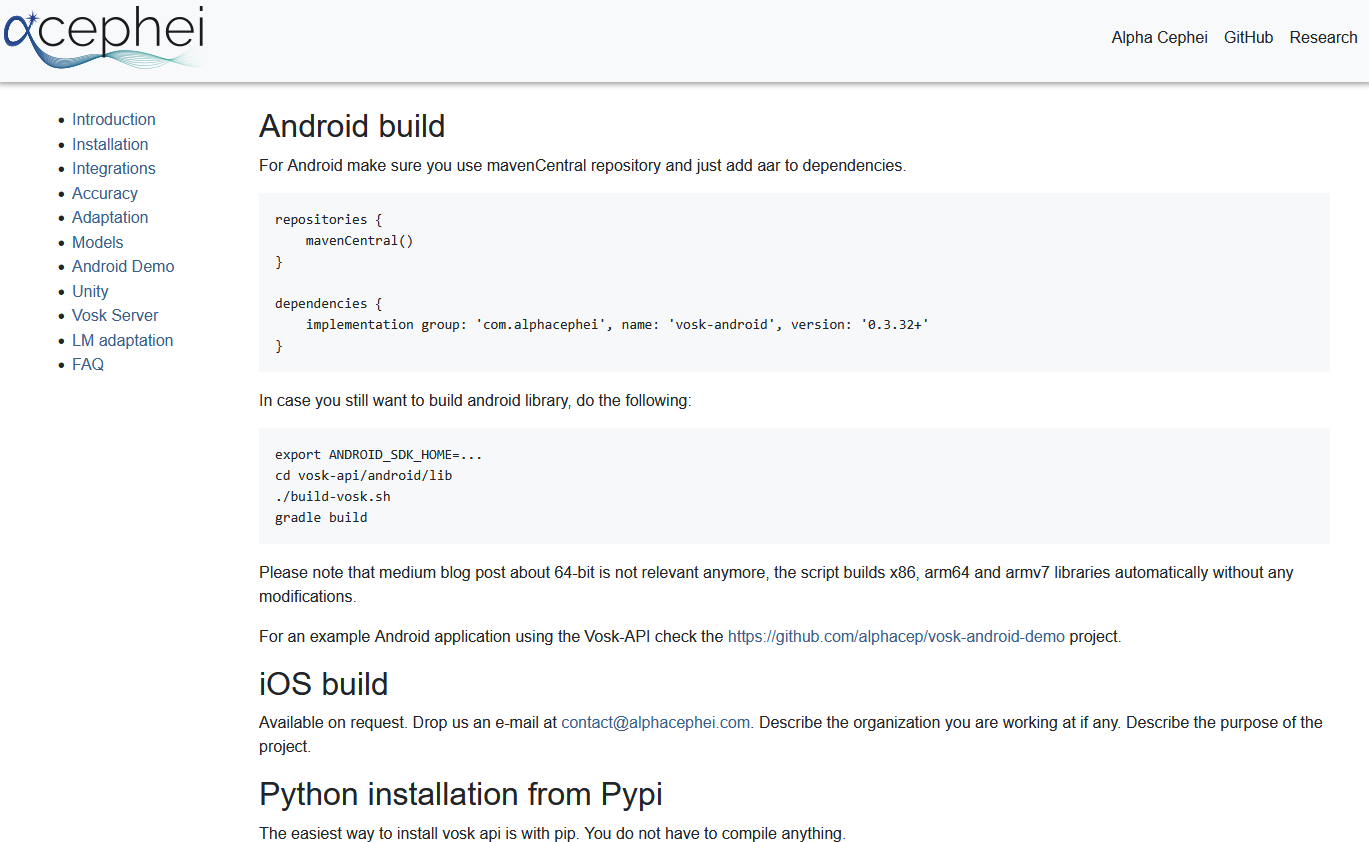Follow the vosk-android-demo GitHub URL
This screenshot has height=842, width=1369.
coord(896,636)
